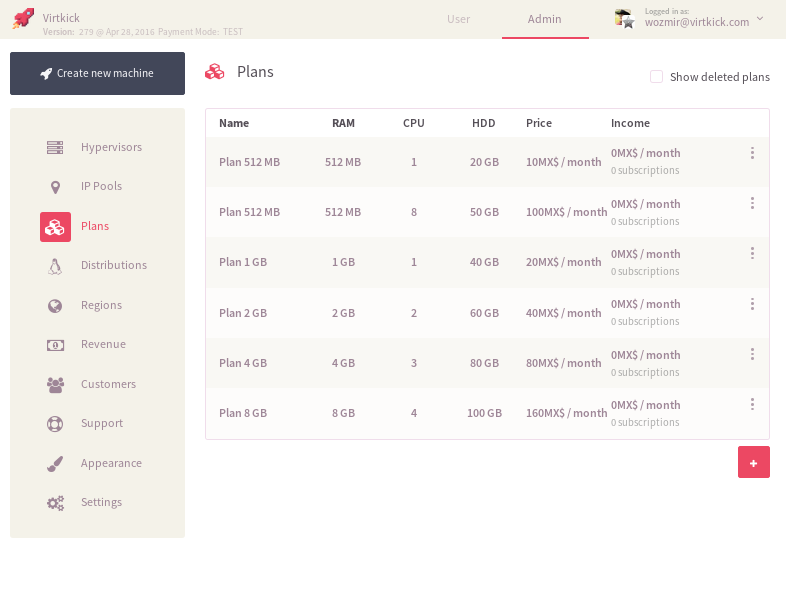The height and width of the screenshot is (603, 786).
Task: Open options menu for Plan 8 GB
Action: [x=752, y=404]
